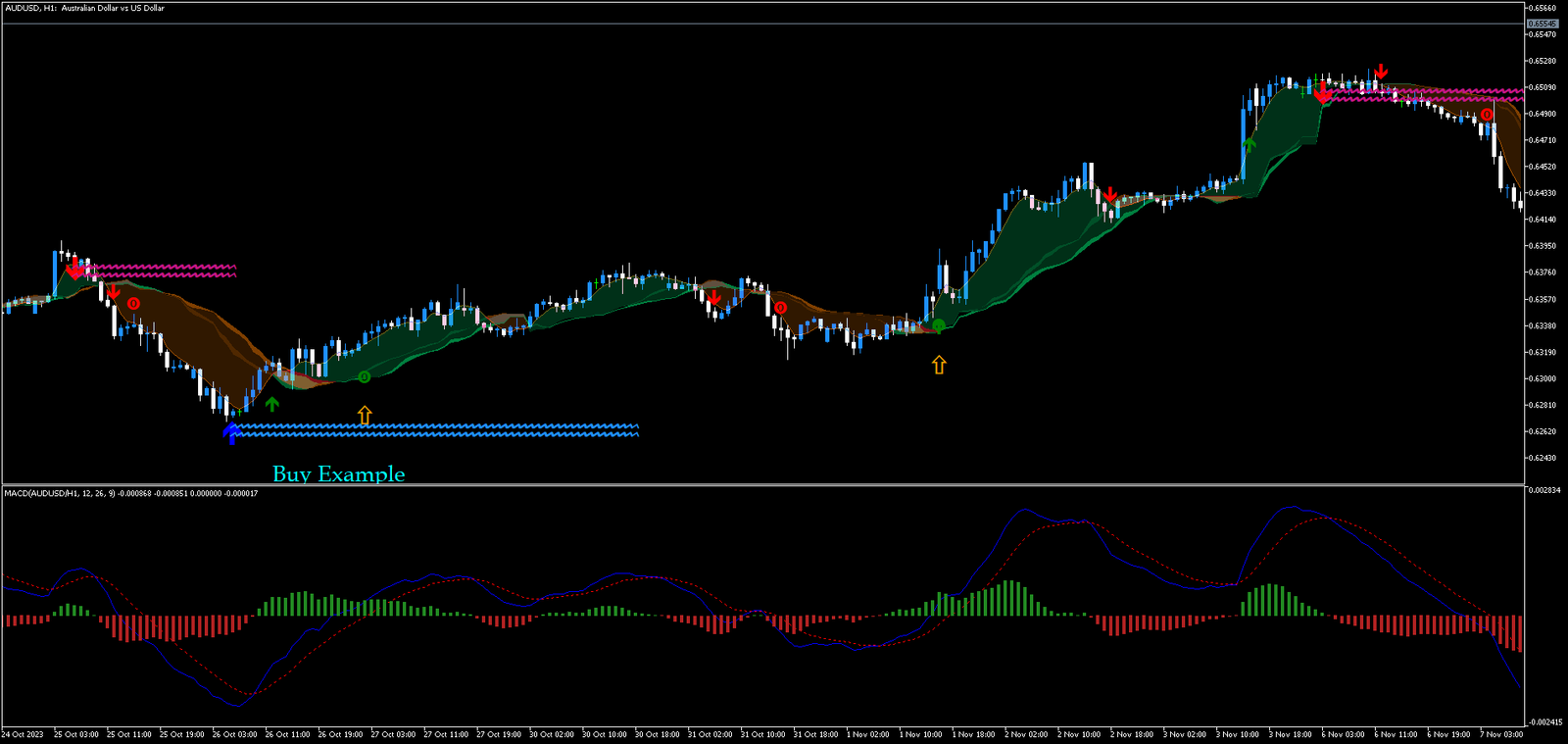Screen dimensions: 1568x744
Task: Click the red circle marker on the 31 Oct dip
Action: pos(780,308)
